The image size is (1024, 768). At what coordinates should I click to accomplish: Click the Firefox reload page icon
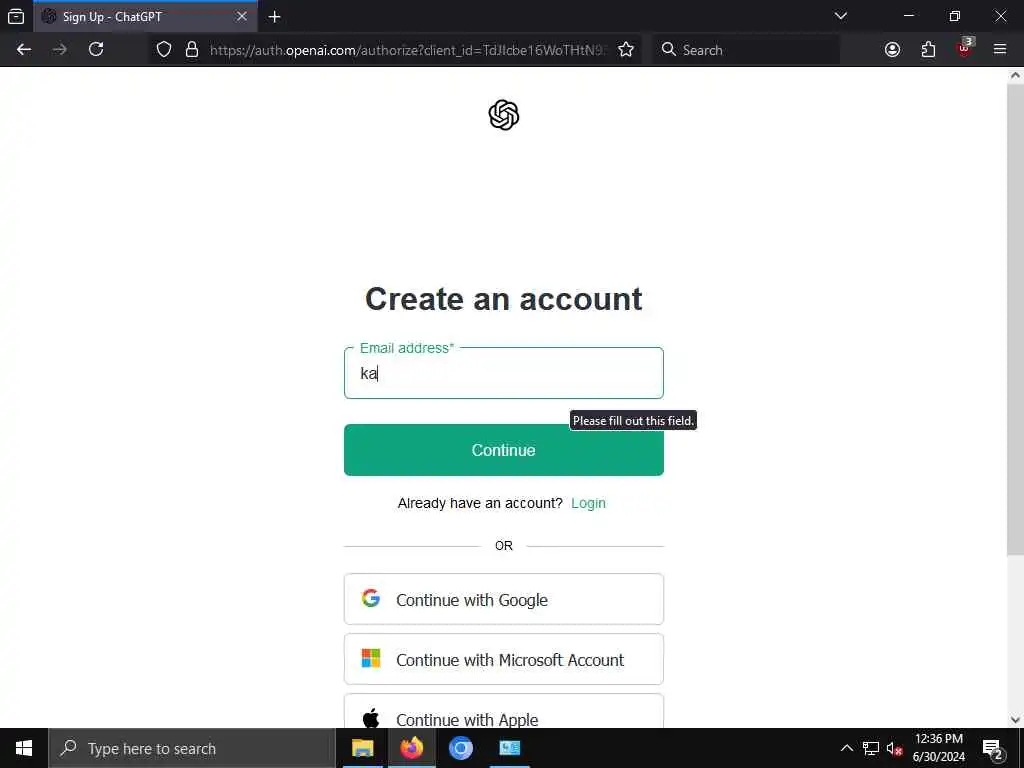(96, 50)
